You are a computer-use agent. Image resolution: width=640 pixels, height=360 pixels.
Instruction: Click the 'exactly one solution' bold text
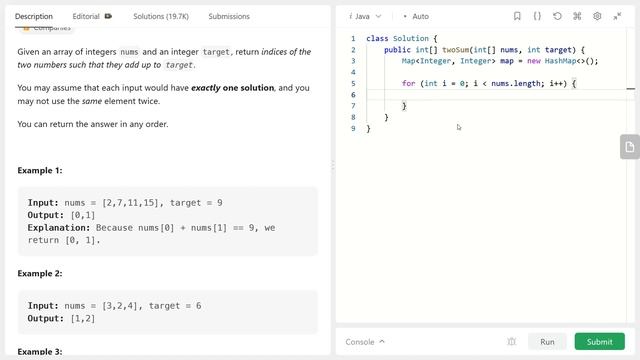point(233,88)
